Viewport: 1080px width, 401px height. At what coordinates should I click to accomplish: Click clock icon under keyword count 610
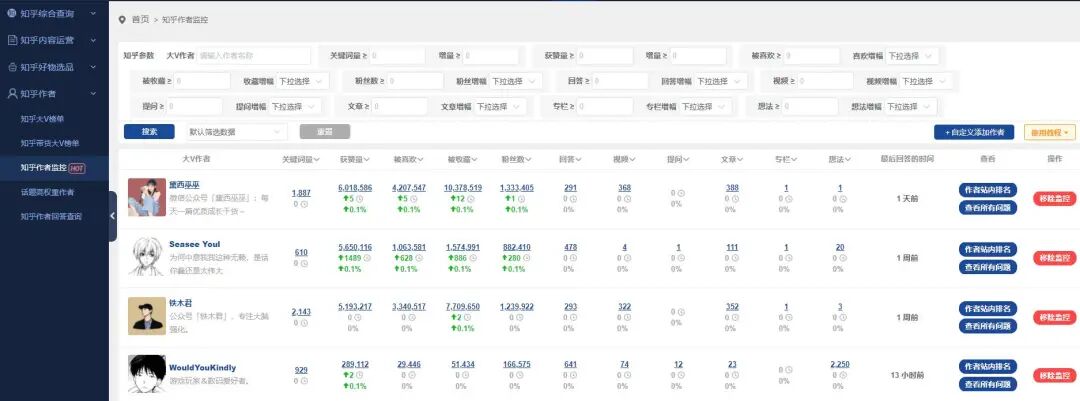[304, 263]
